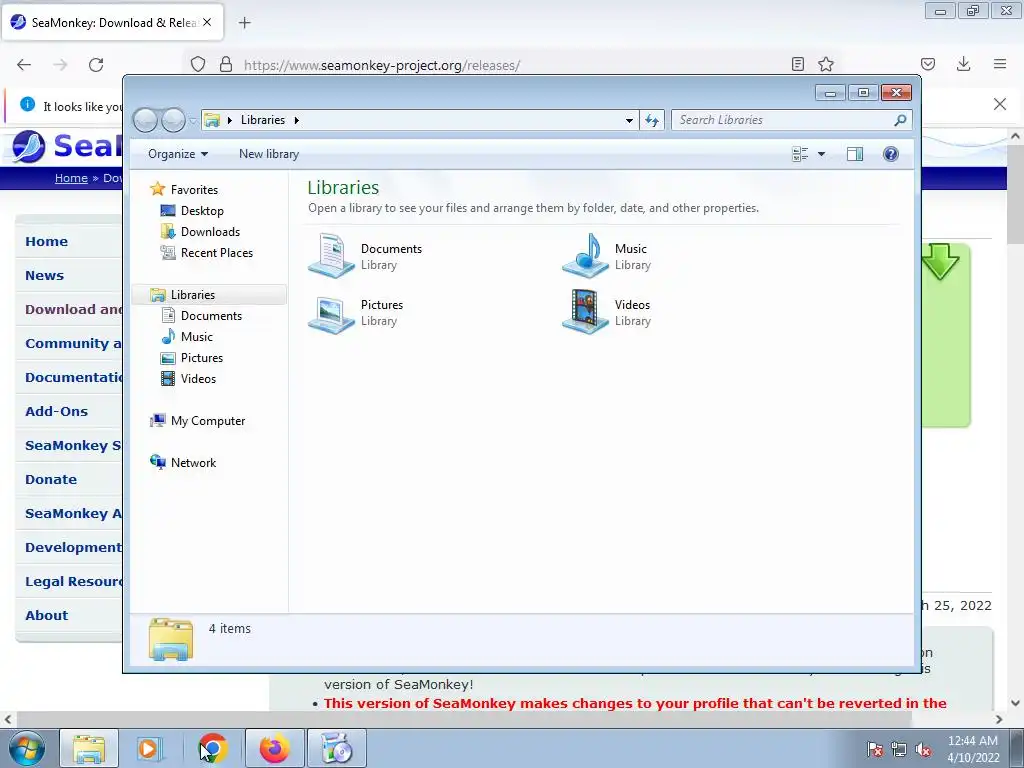Open the Music library icon
This screenshot has width=1024, height=768.
click(585, 256)
